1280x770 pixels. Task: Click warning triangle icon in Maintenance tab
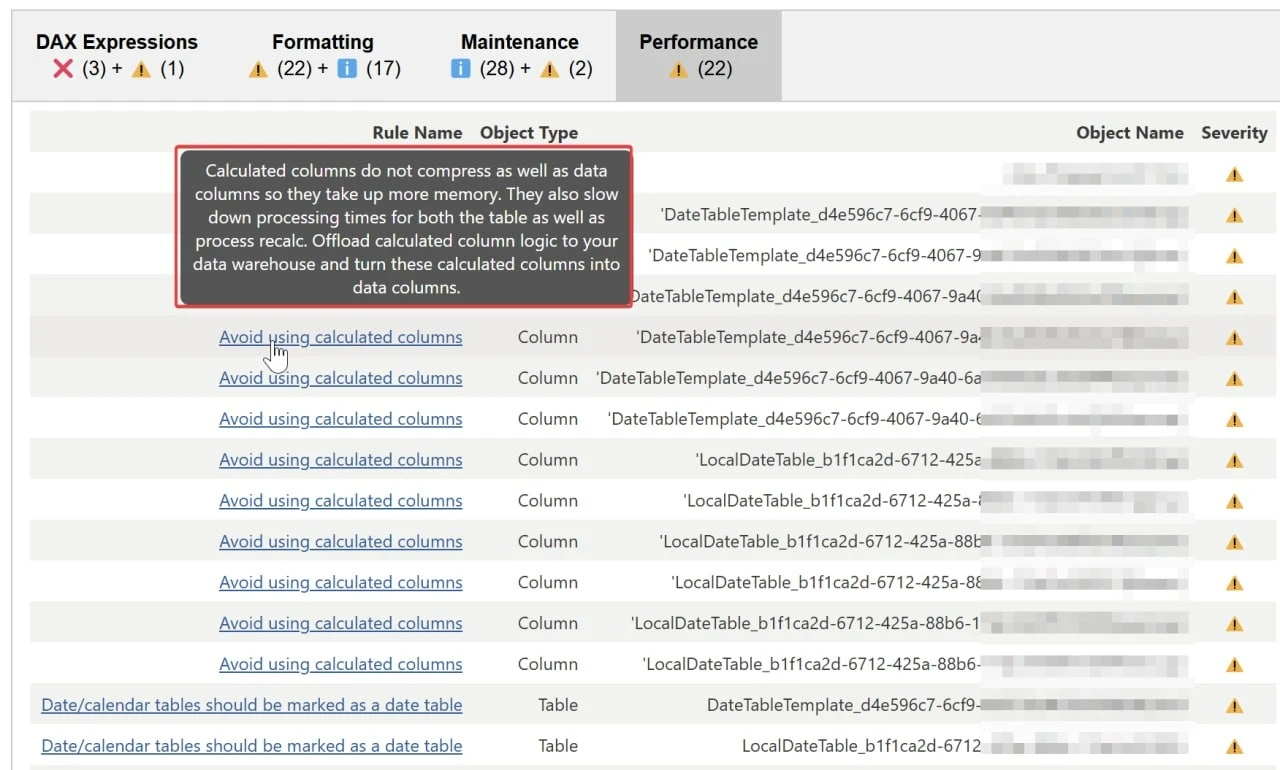pyautogui.click(x=549, y=70)
